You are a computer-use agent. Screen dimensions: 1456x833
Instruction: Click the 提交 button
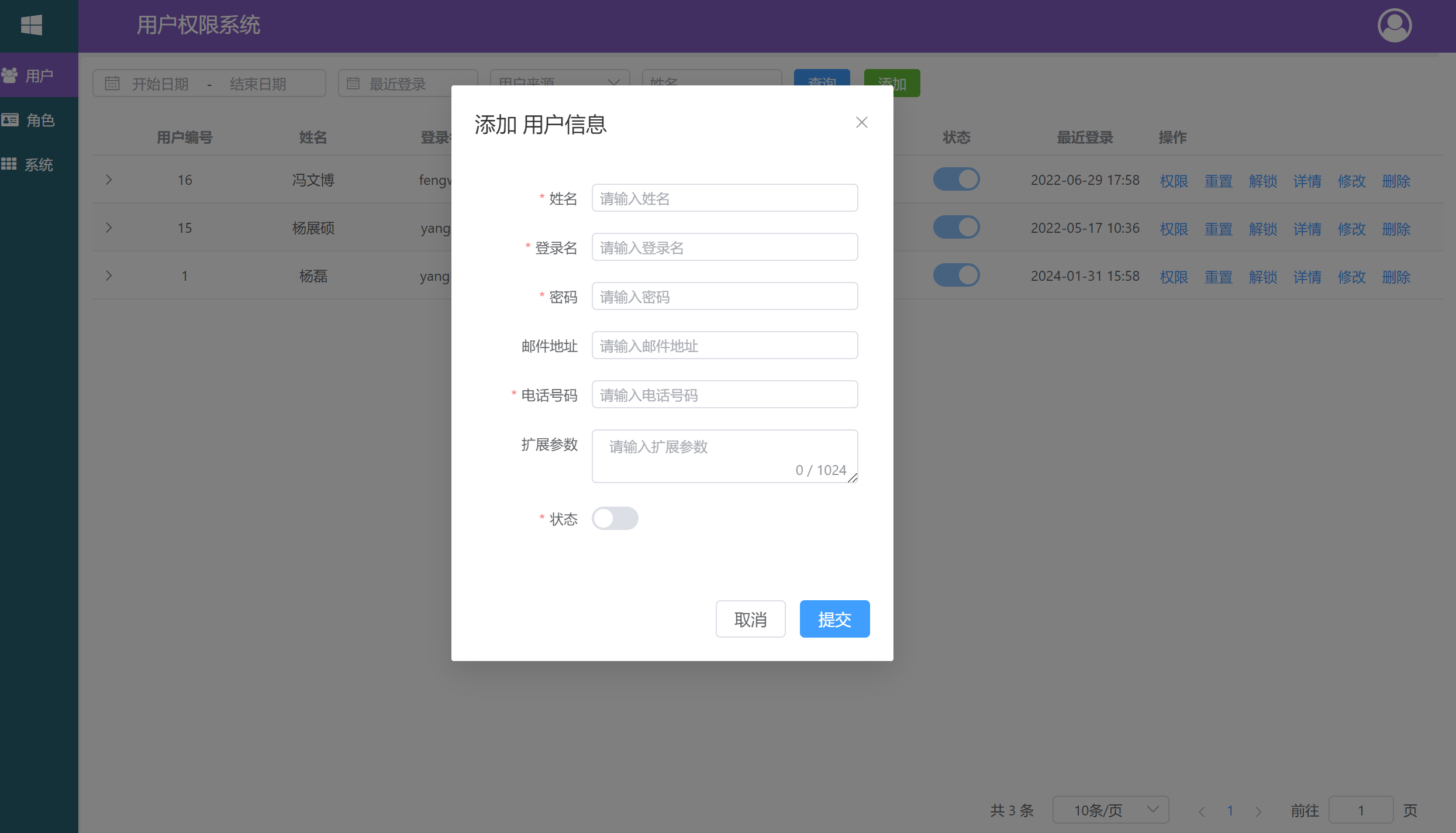click(834, 619)
